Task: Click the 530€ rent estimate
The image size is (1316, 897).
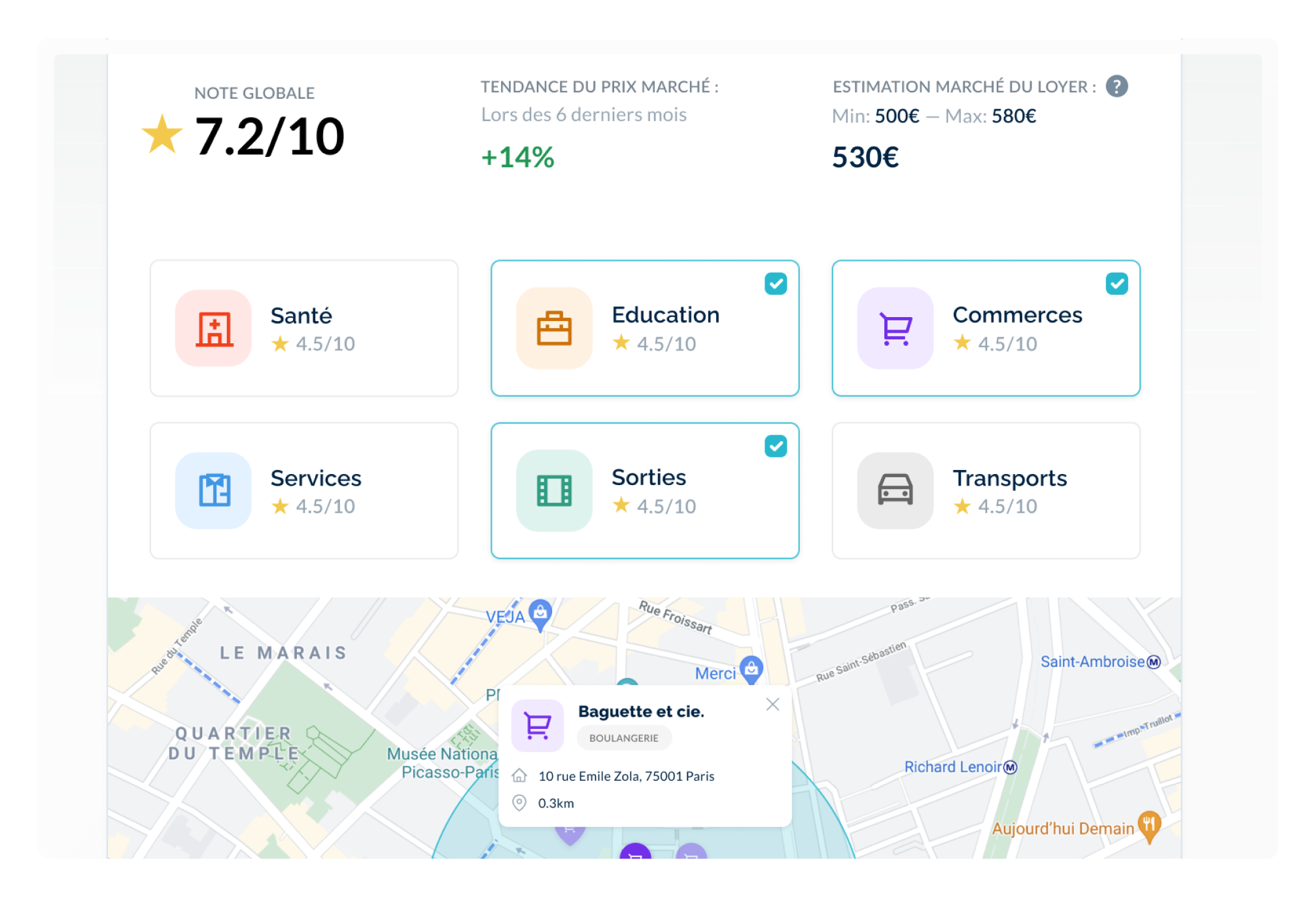Action: pos(865,158)
